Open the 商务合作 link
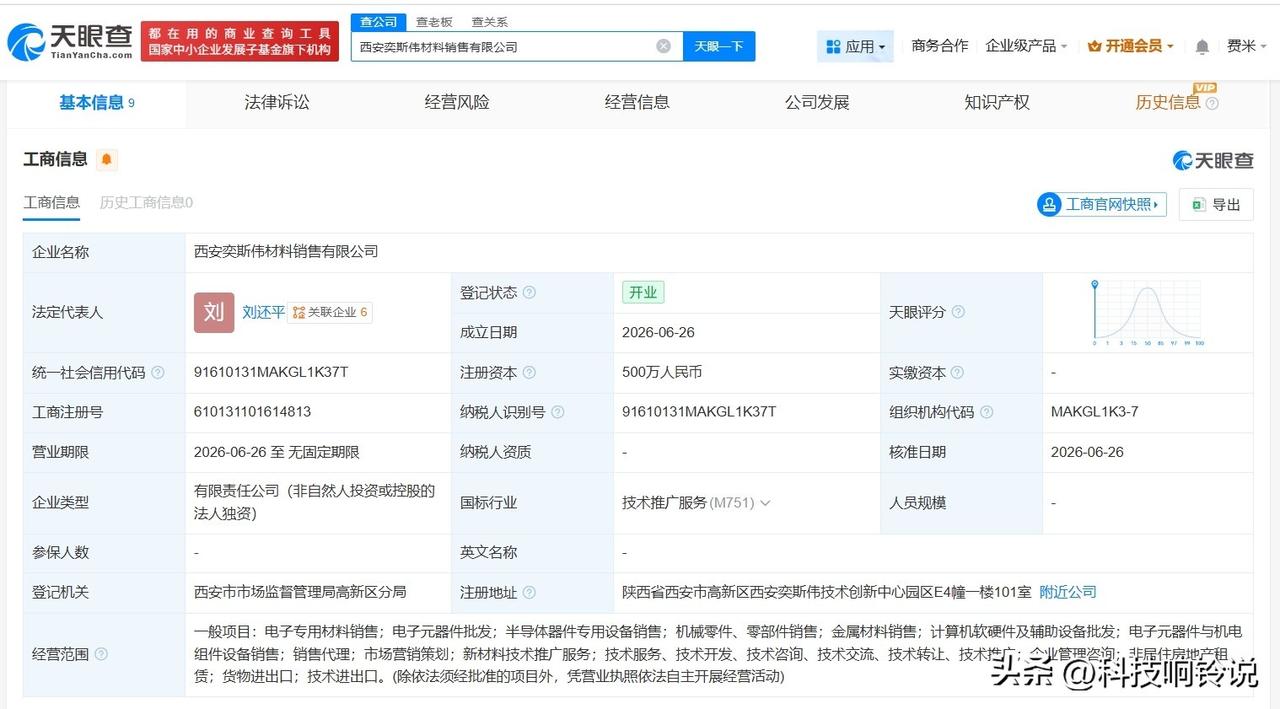This screenshot has width=1280, height=709. [940, 46]
